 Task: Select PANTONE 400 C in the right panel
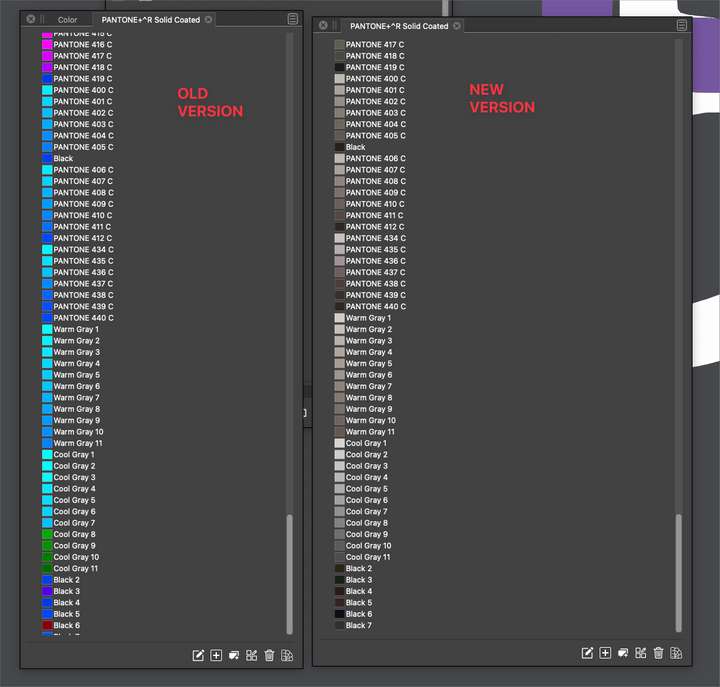375,79
